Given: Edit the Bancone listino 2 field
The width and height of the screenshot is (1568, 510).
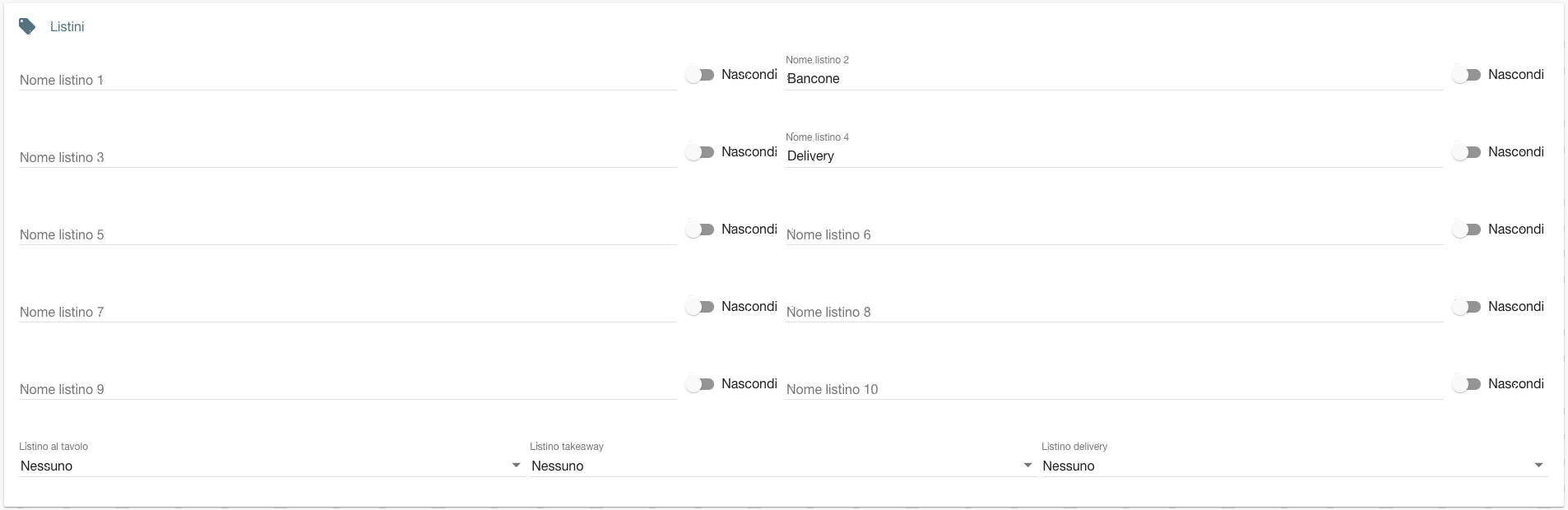Looking at the screenshot, I should tap(1115, 79).
